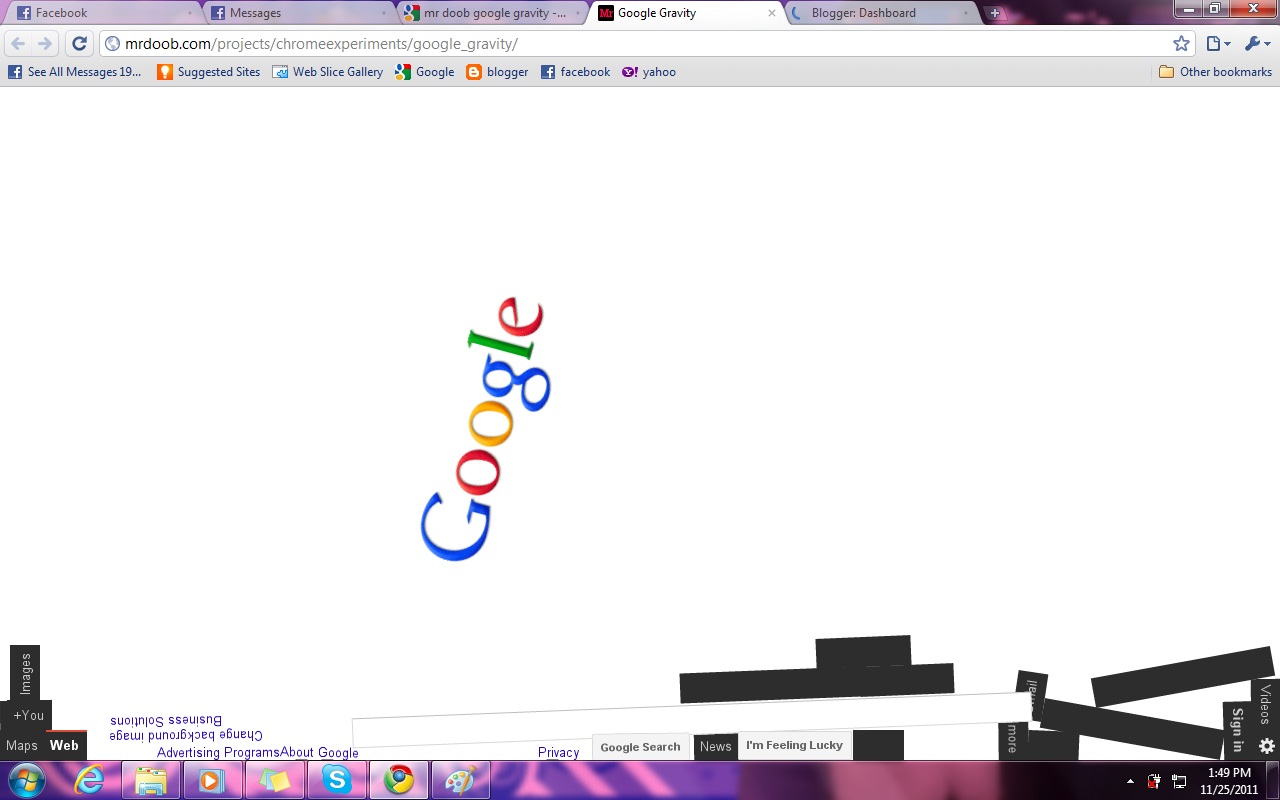Viewport: 1280px width, 800px height.
Task: Click the upside-down Business Solutions link
Action: [x=166, y=720]
